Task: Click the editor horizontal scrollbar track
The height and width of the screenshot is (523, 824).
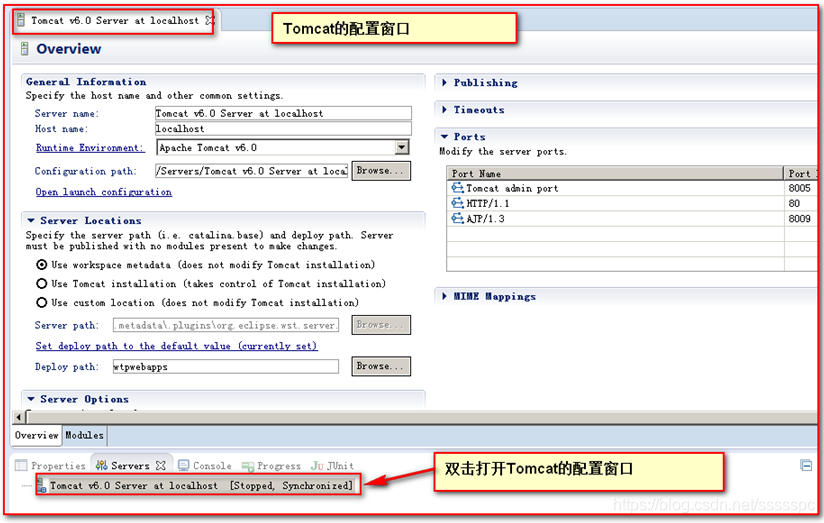Action: coord(420,417)
